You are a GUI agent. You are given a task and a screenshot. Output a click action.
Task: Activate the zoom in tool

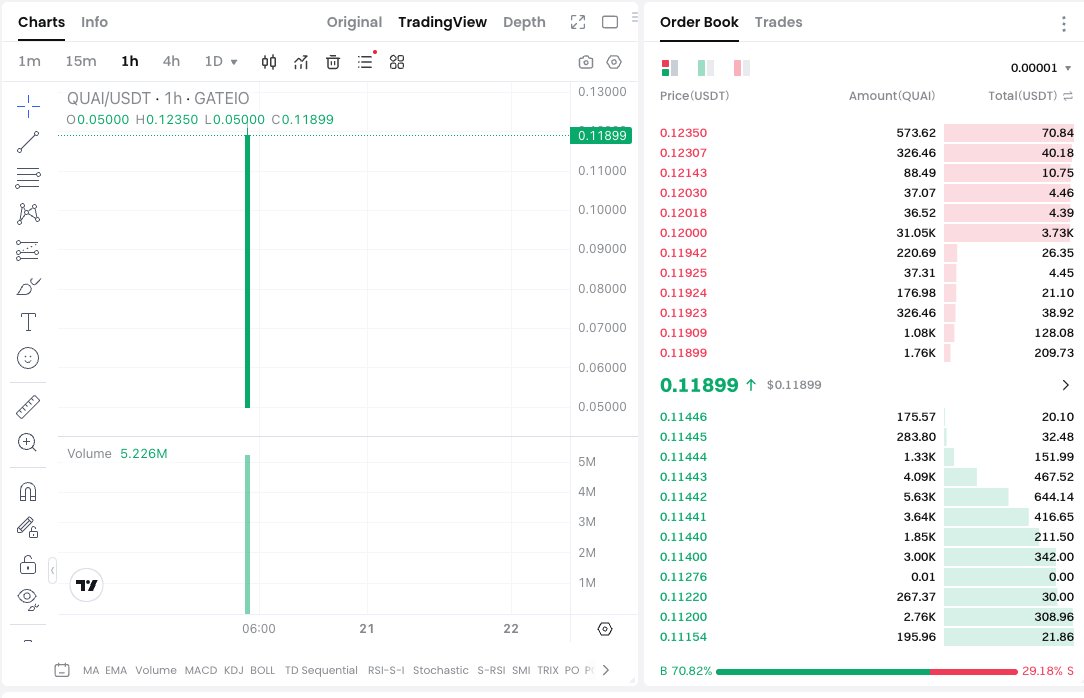(28, 442)
